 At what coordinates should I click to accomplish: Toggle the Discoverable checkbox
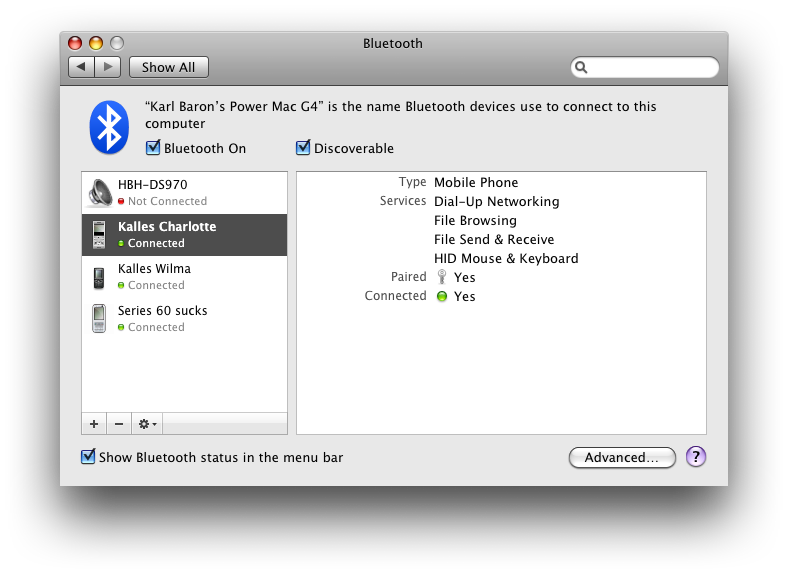tap(303, 148)
